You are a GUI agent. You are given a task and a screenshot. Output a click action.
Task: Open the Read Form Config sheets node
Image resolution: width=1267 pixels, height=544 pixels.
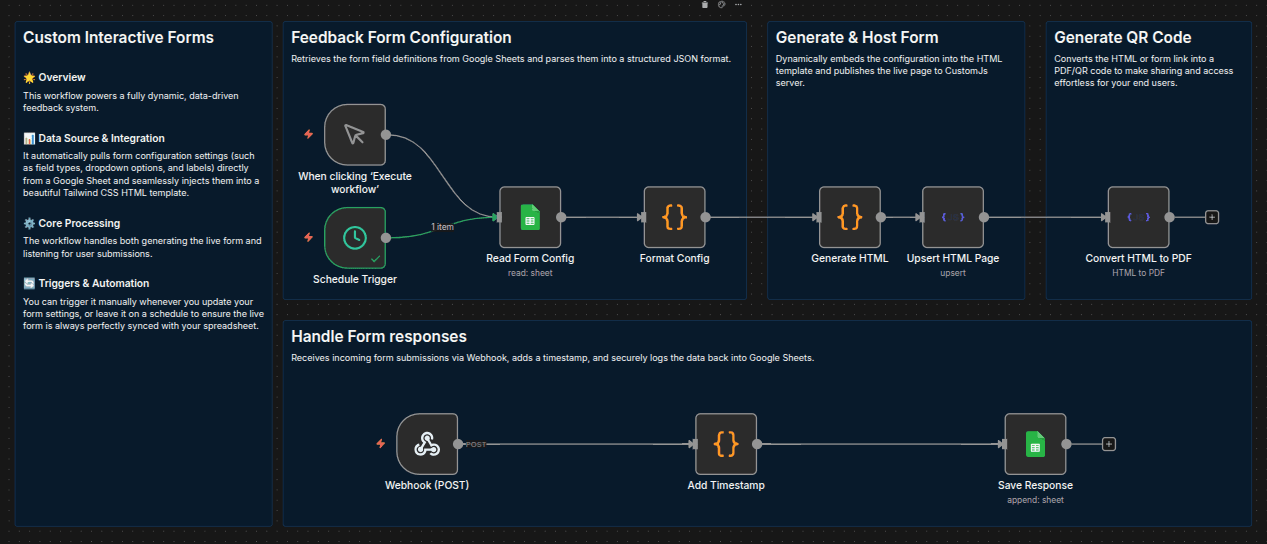[530, 217]
